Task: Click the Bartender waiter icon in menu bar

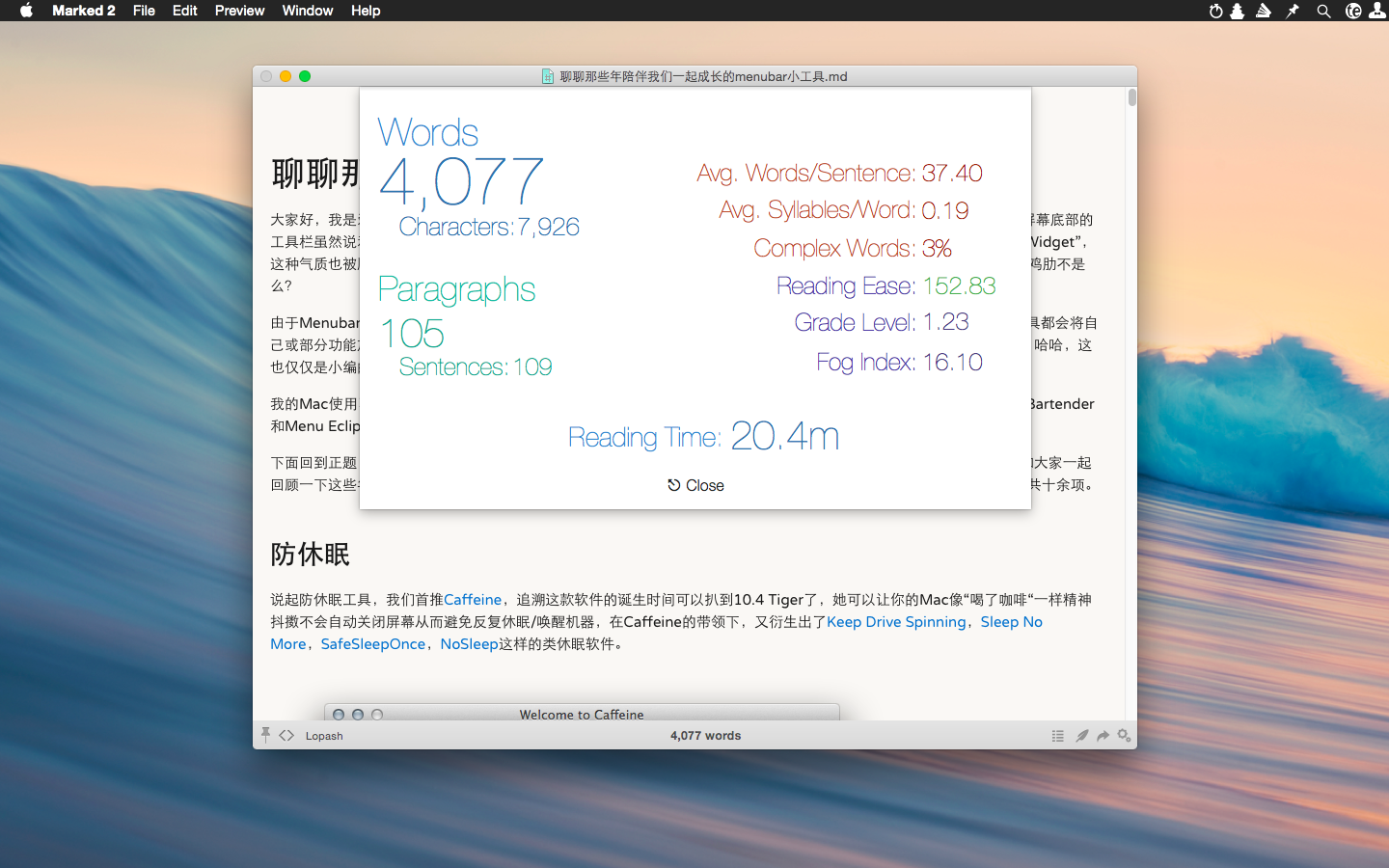Action: (x=1377, y=11)
